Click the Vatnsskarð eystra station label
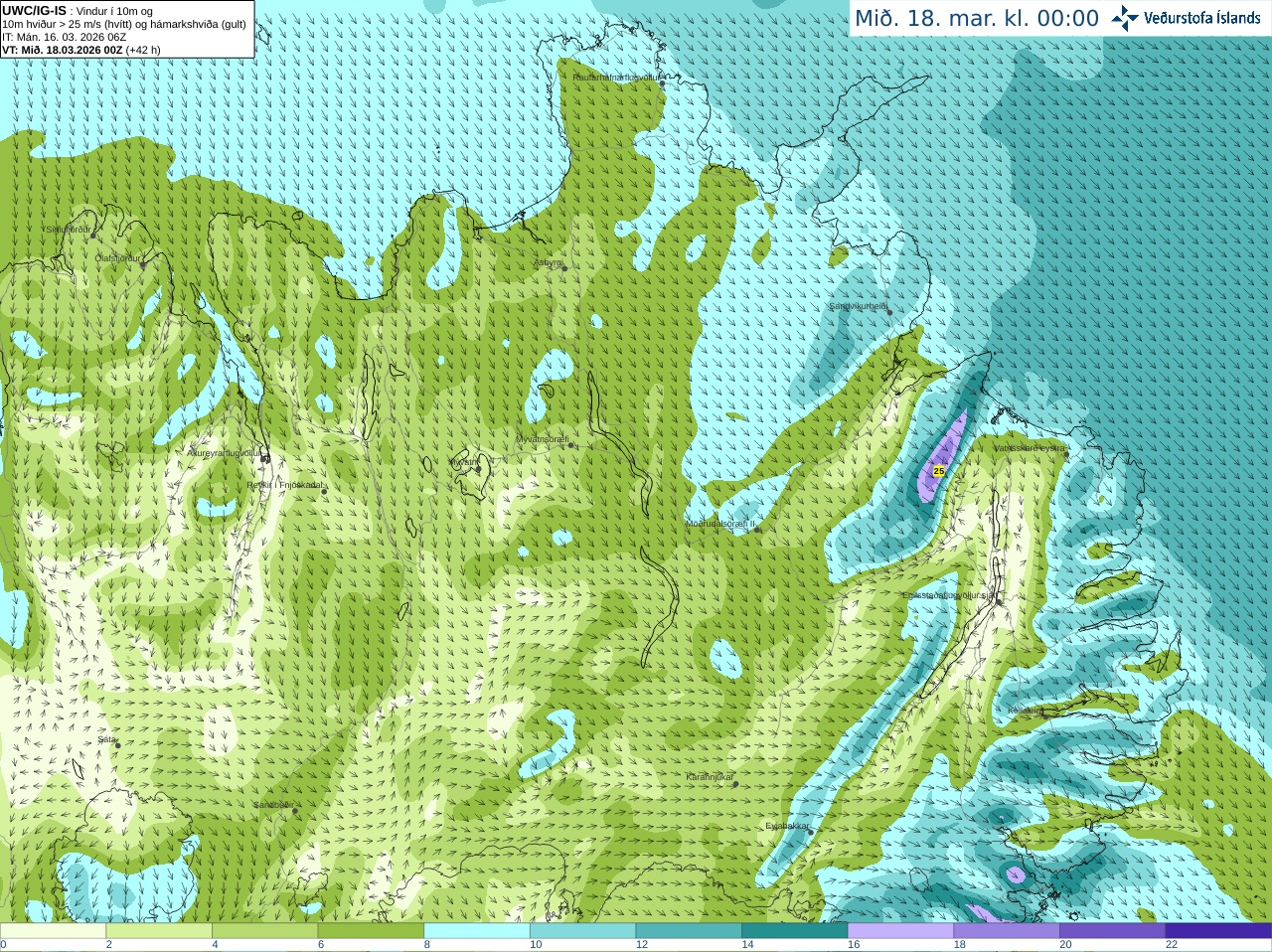Image resolution: width=1272 pixels, height=952 pixels. 1030,448
